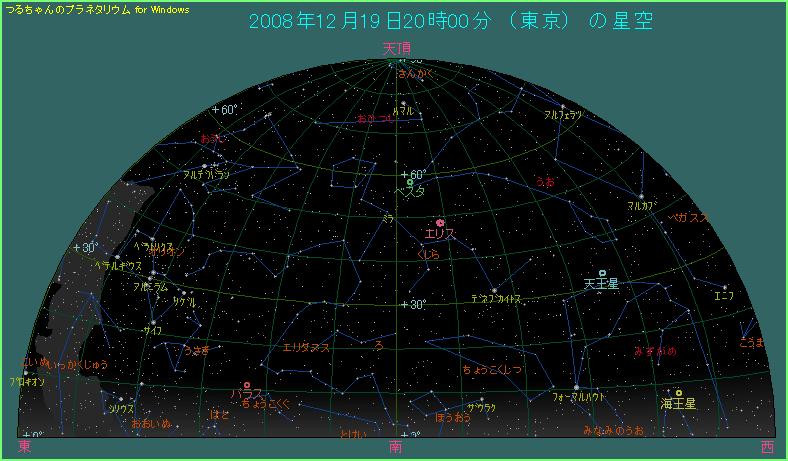Click the ペガスス constellation label
Viewport: 788px width, 461px height.
pyautogui.click(x=688, y=217)
